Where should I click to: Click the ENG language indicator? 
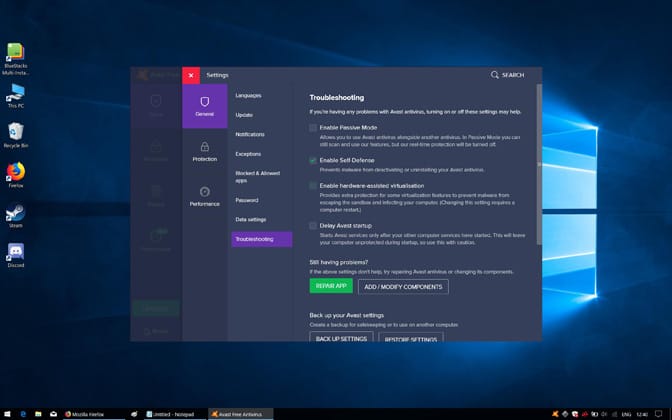click(626, 414)
